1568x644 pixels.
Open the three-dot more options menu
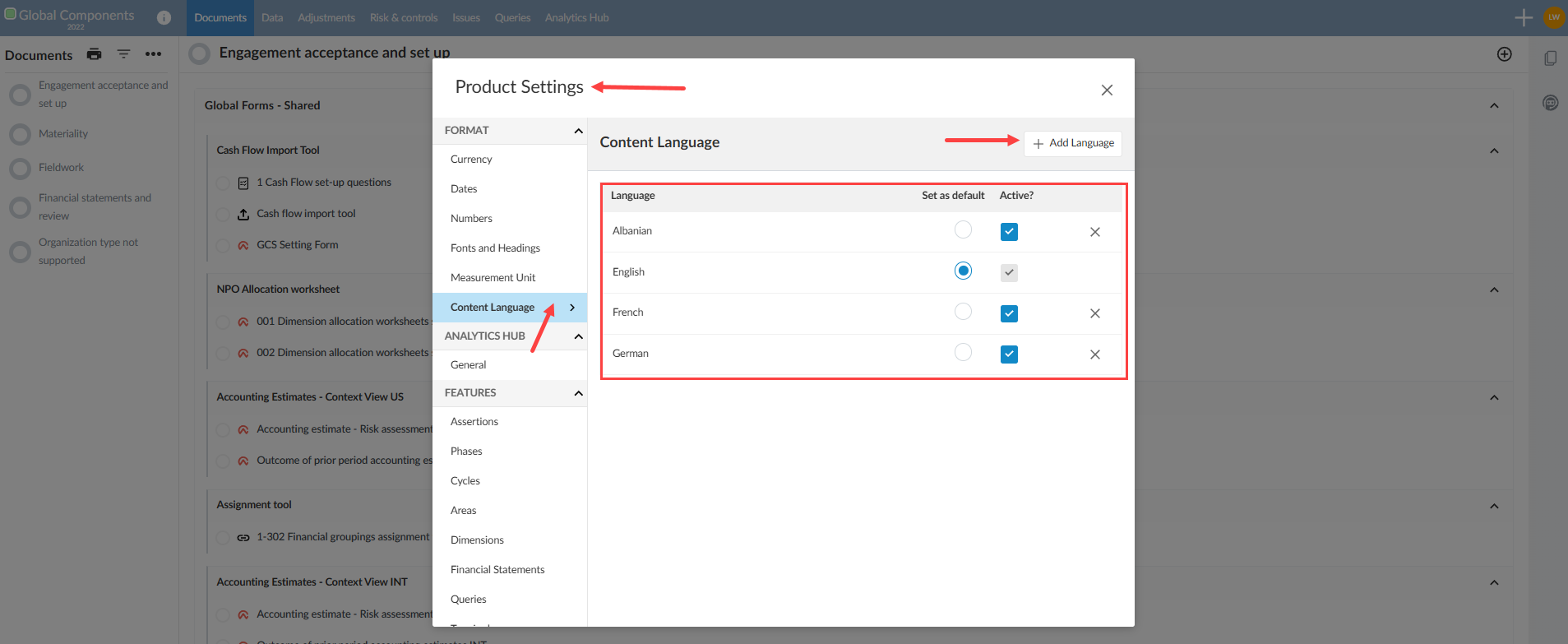[x=153, y=54]
